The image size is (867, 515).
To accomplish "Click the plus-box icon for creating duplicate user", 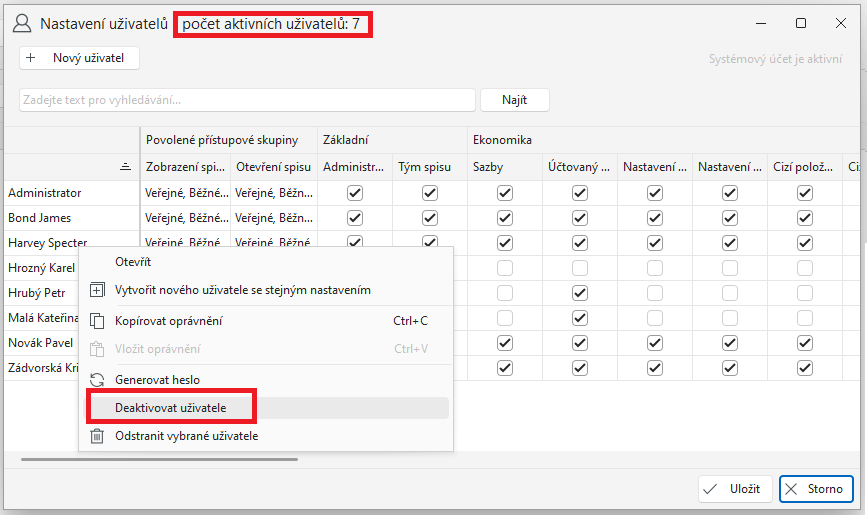I will [97, 290].
